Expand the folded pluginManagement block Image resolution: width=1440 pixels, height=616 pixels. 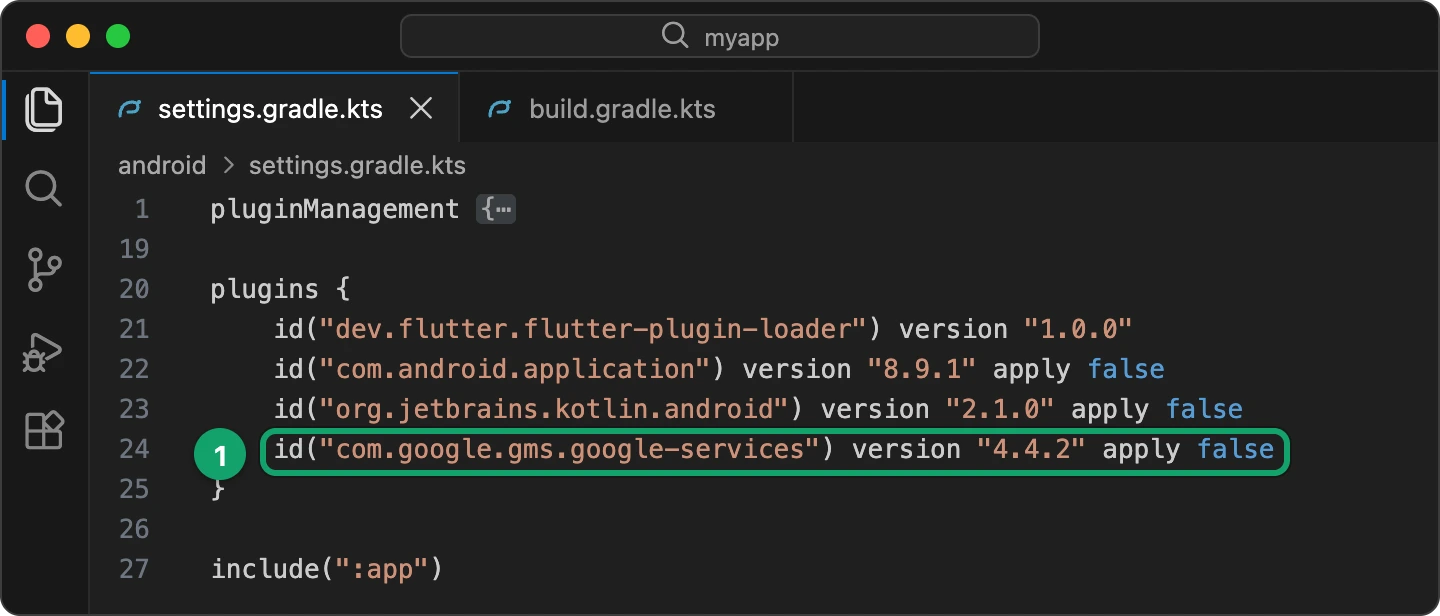coord(497,210)
